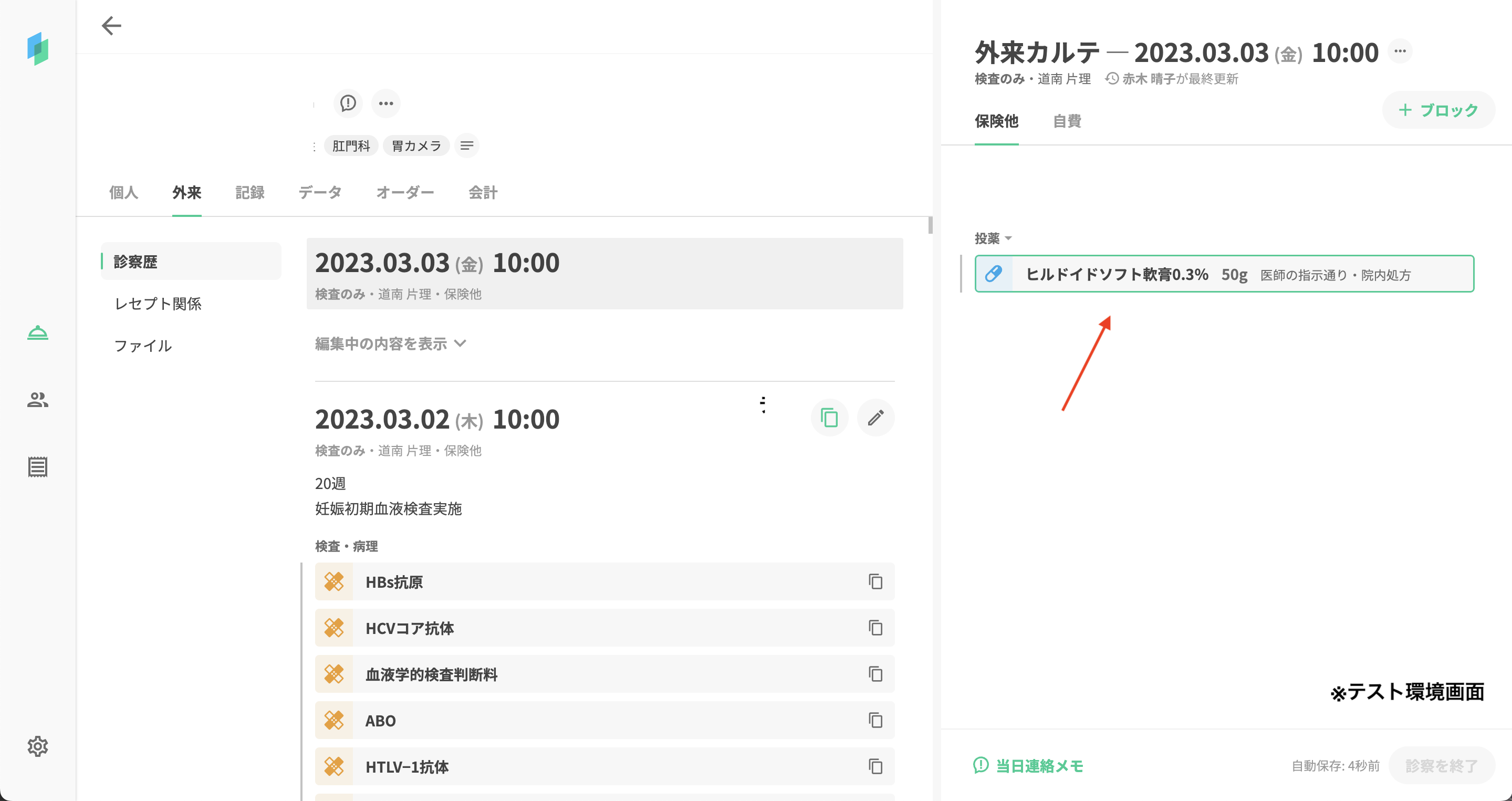The width and height of the screenshot is (1512, 801).
Task: Open patients list sidebar icon
Action: [x=38, y=400]
